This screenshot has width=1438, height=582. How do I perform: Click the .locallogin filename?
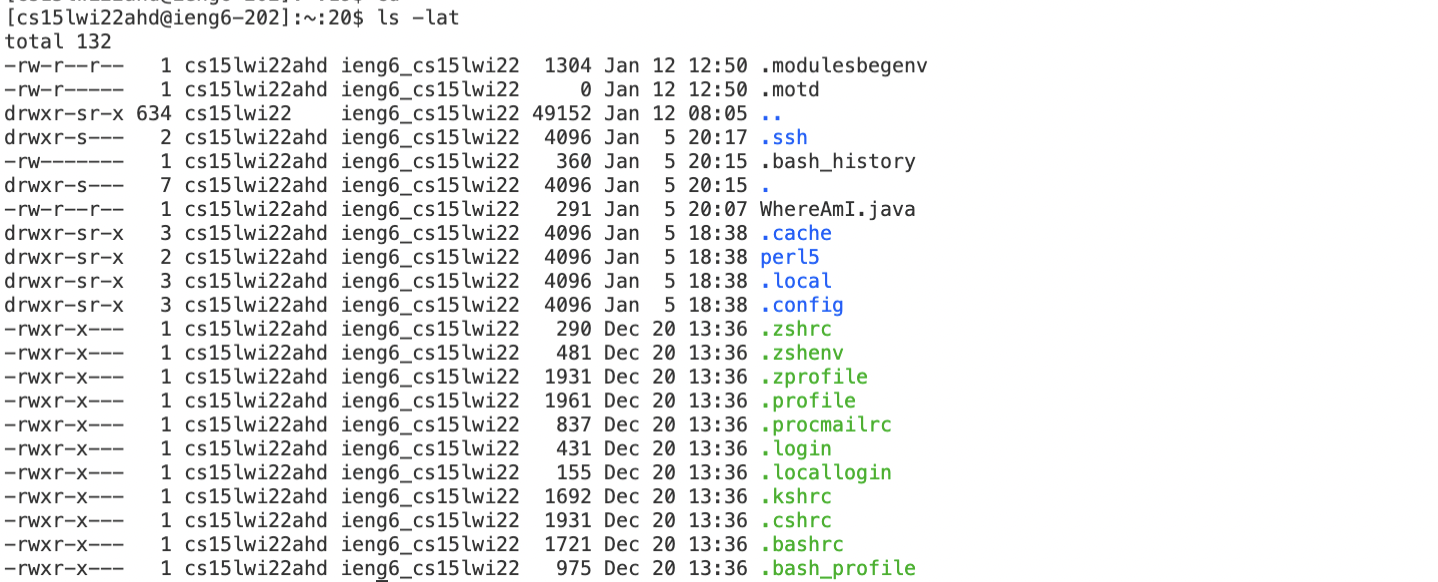click(x=826, y=473)
